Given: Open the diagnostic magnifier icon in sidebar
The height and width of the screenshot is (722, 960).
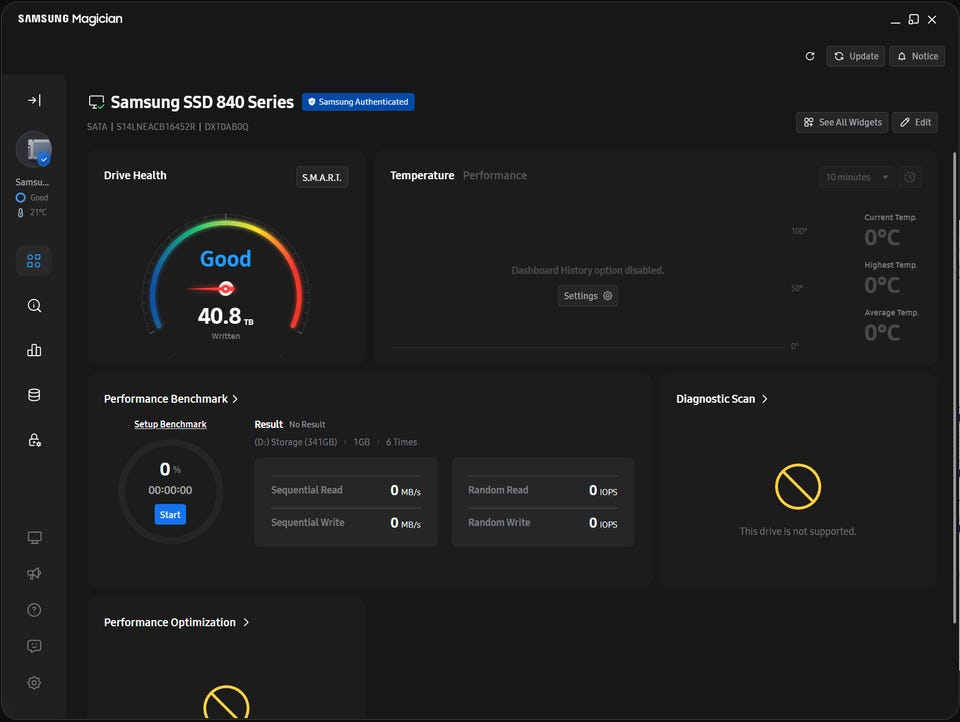Looking at the screenshot, I should 34,306.
